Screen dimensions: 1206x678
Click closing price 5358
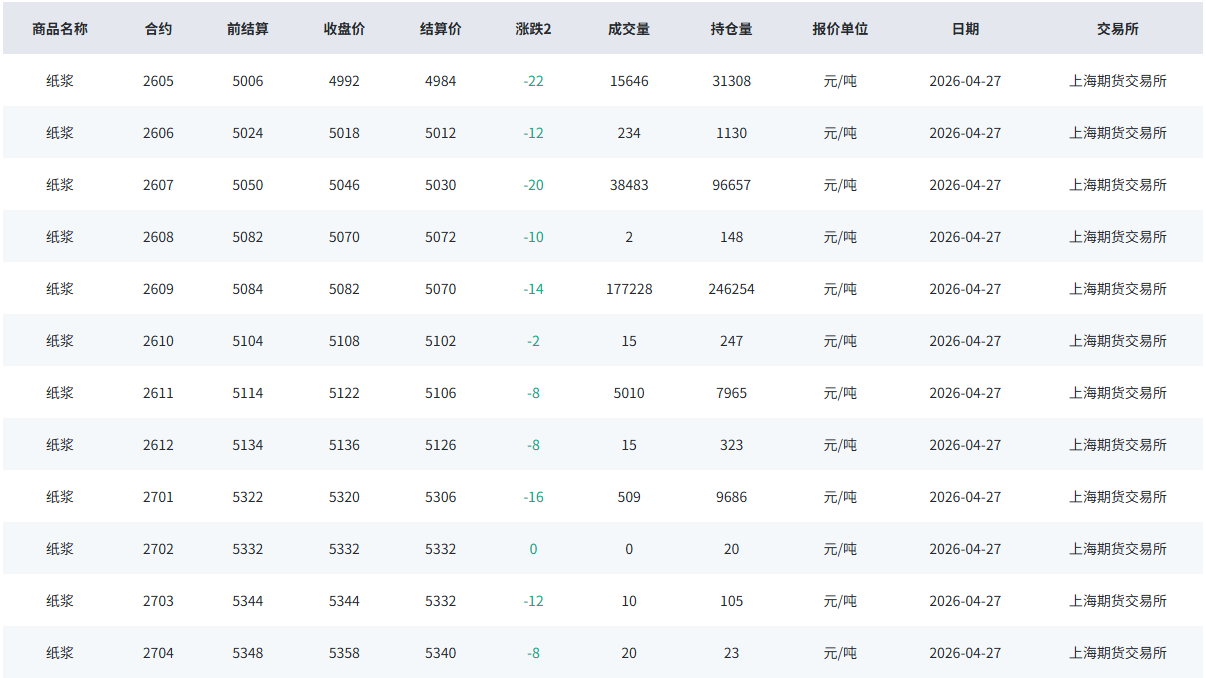point(344,653)
